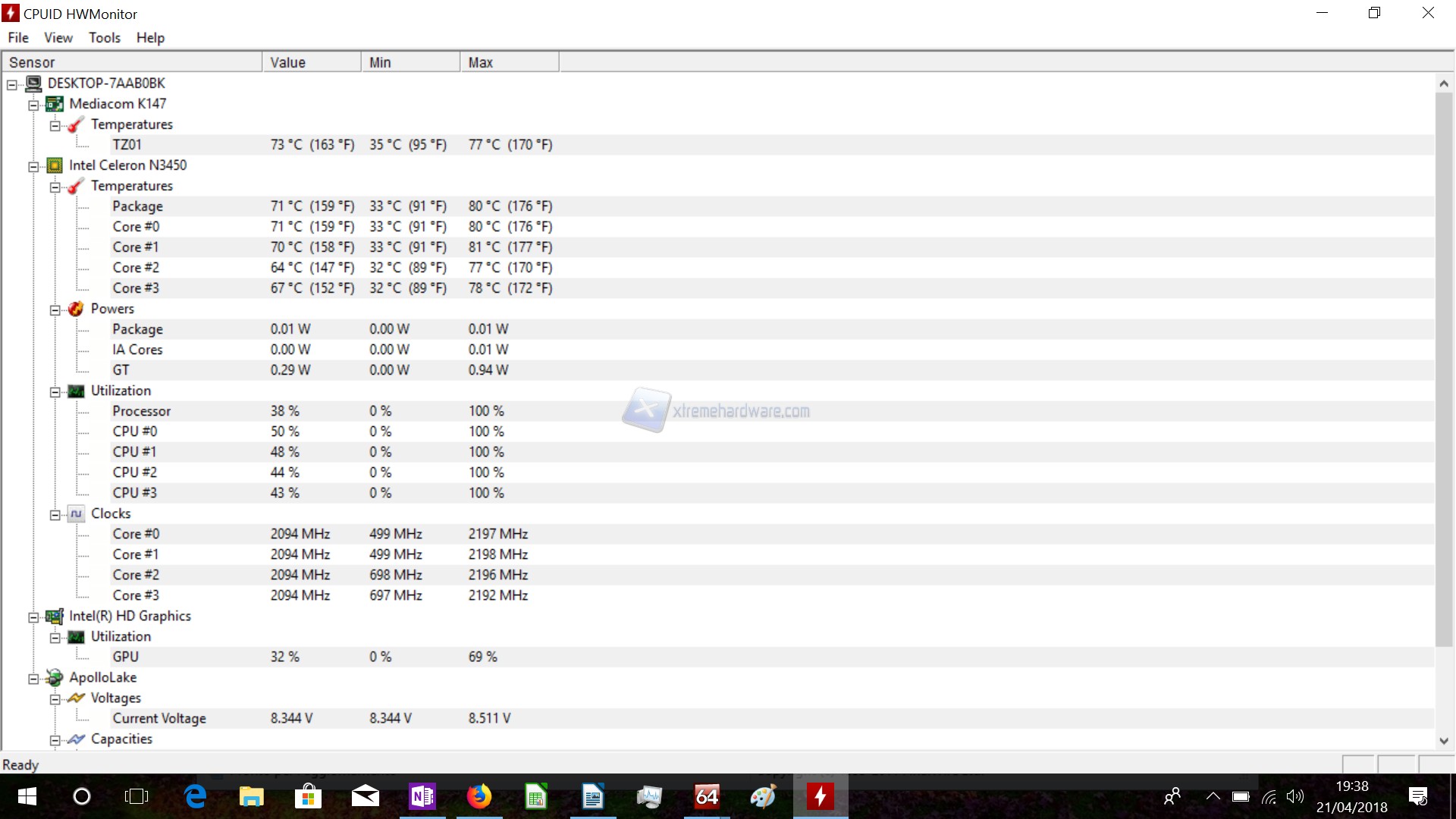This screenshot has width=1456, height=819.
Task: Open OneNote from the taskbar
Action: (422, 796)
